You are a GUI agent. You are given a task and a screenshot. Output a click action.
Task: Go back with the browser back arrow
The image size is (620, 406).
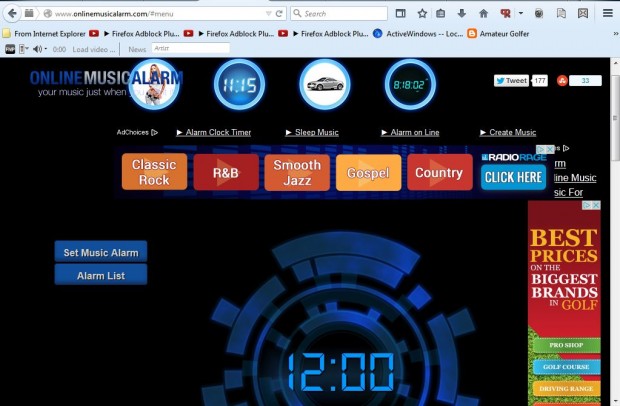coord(12,13)
